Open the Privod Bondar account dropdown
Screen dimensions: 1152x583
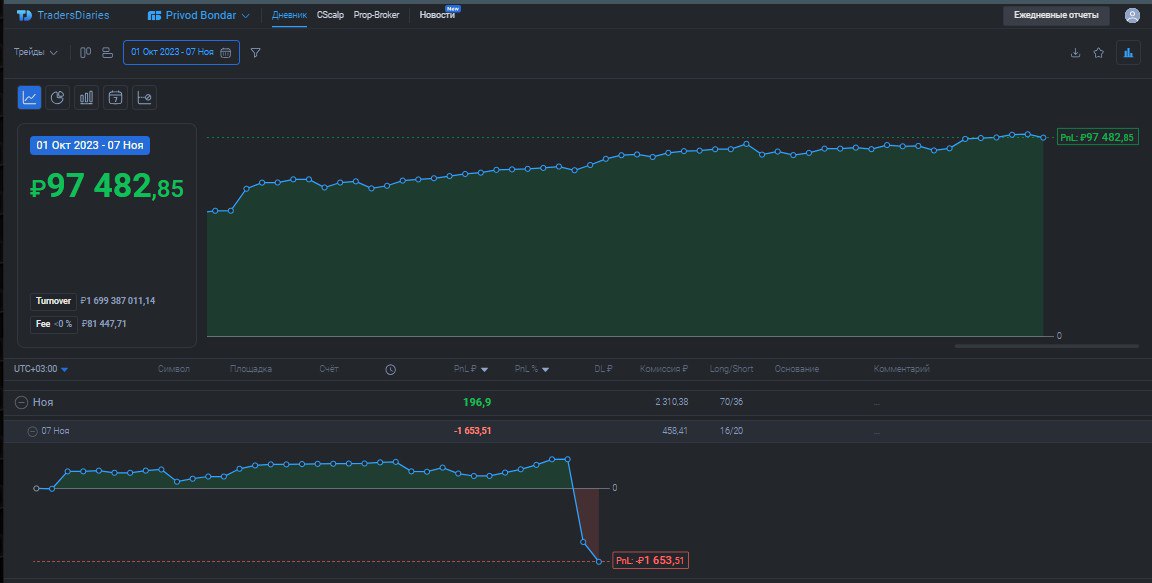(199, 15)
